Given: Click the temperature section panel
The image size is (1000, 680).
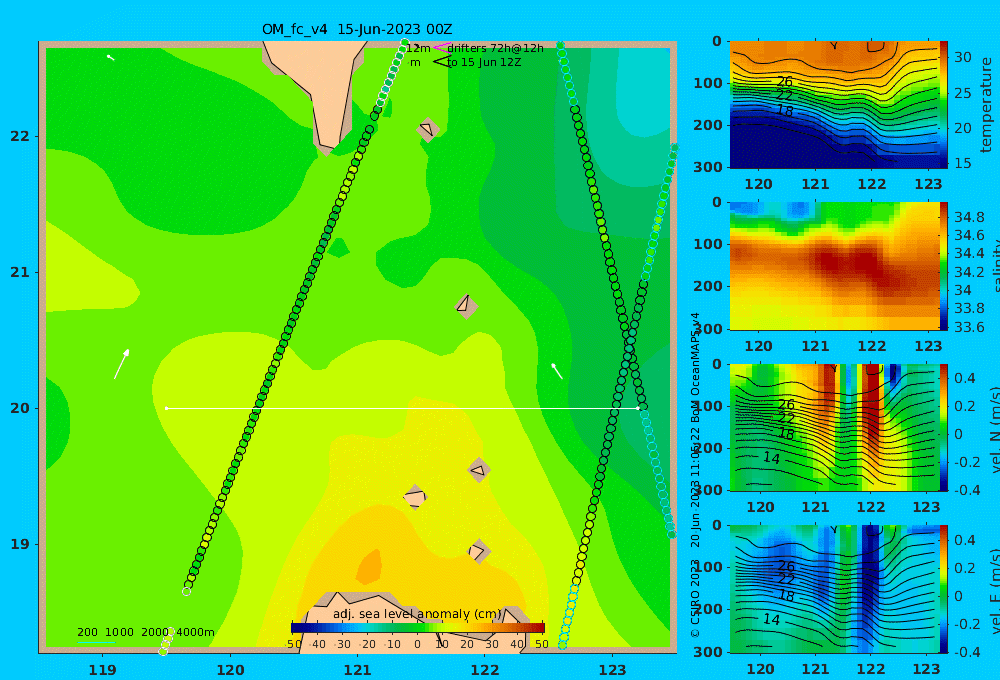Looking at the screenshot, I should [x=834, y=105].
